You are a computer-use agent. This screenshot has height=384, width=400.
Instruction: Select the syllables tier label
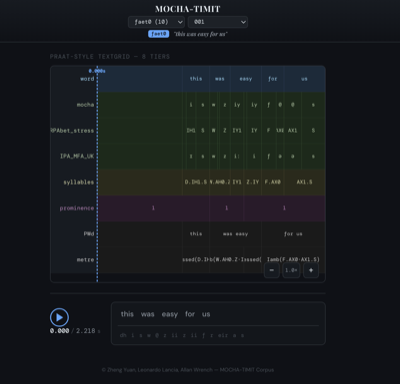coord(79,182)
